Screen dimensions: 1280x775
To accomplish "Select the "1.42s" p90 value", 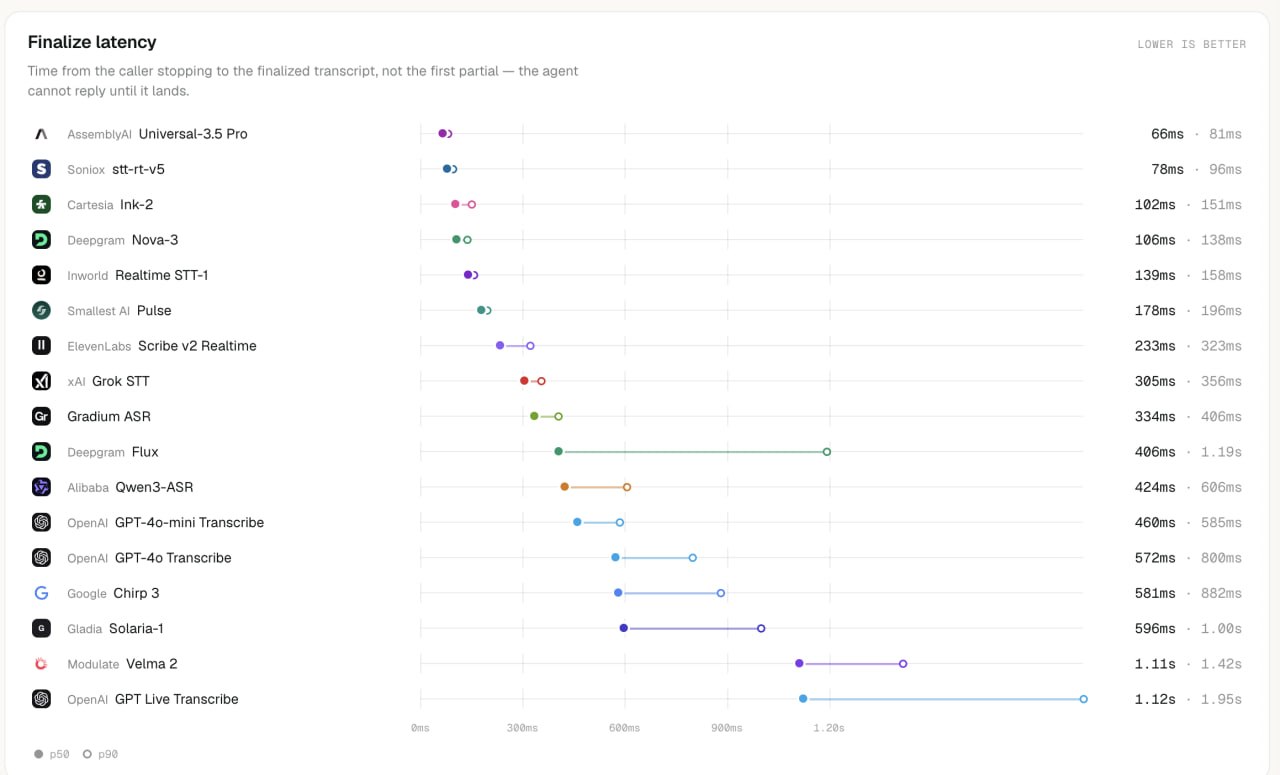I will [x=1221, y=664].
